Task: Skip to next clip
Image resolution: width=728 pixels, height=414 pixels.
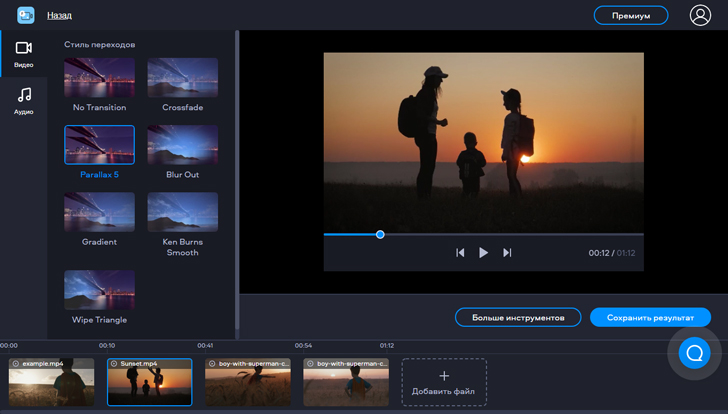Action: [507, 253]
